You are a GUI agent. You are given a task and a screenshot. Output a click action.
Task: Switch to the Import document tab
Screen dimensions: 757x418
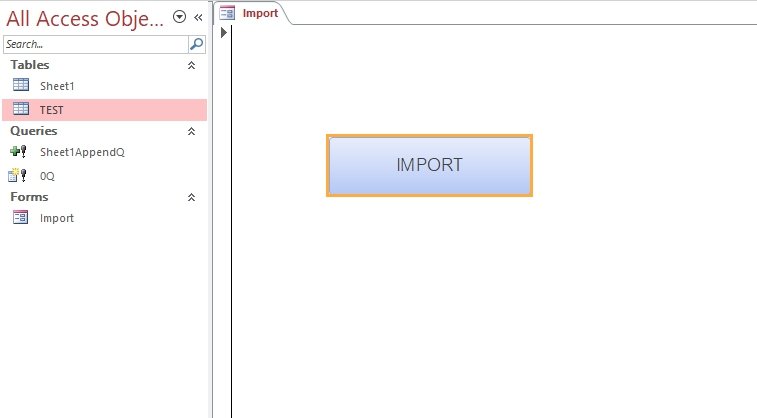pos(260,13)
